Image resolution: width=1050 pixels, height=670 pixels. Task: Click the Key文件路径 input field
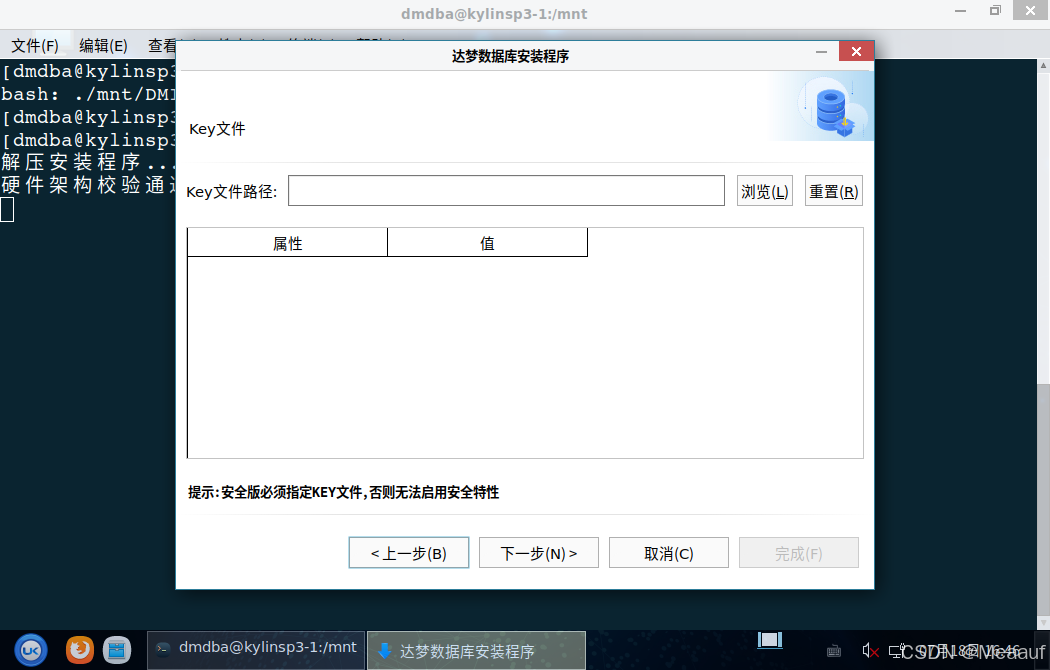pos(506,191)
